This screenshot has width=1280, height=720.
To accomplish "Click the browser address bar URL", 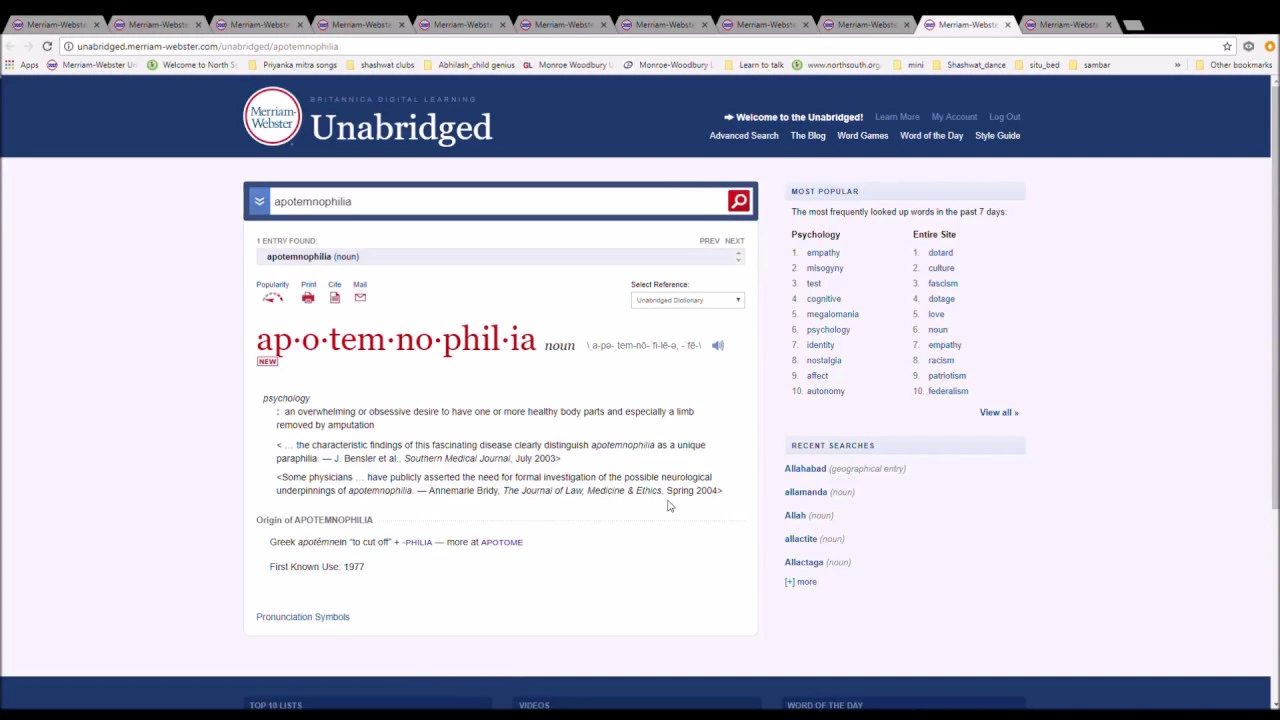I will (x=208, y=46).
